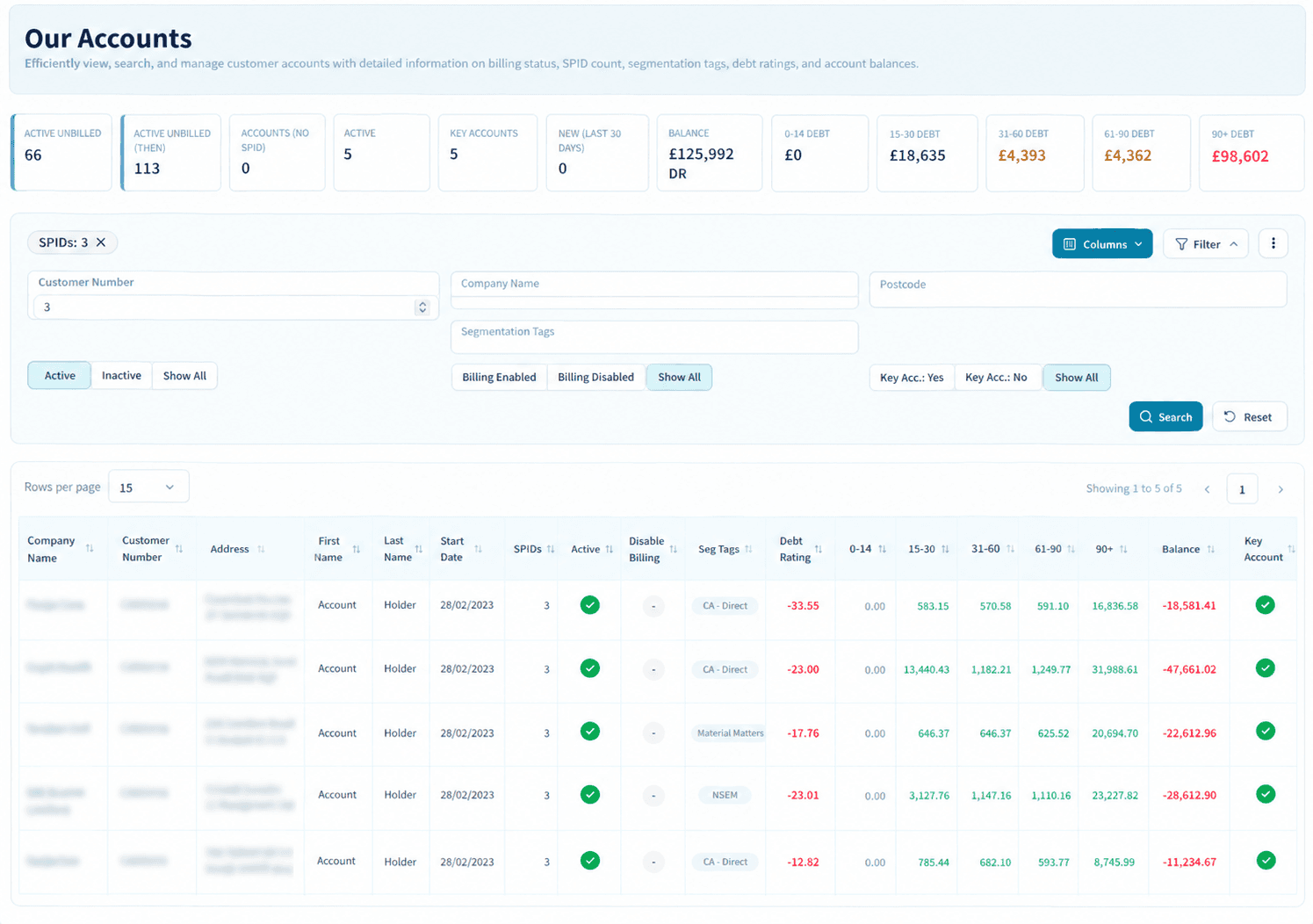Open the Key Accounts summary card
Viewport: 1313px width, 924px height.
pyautogui.click(x=487, y=152)
